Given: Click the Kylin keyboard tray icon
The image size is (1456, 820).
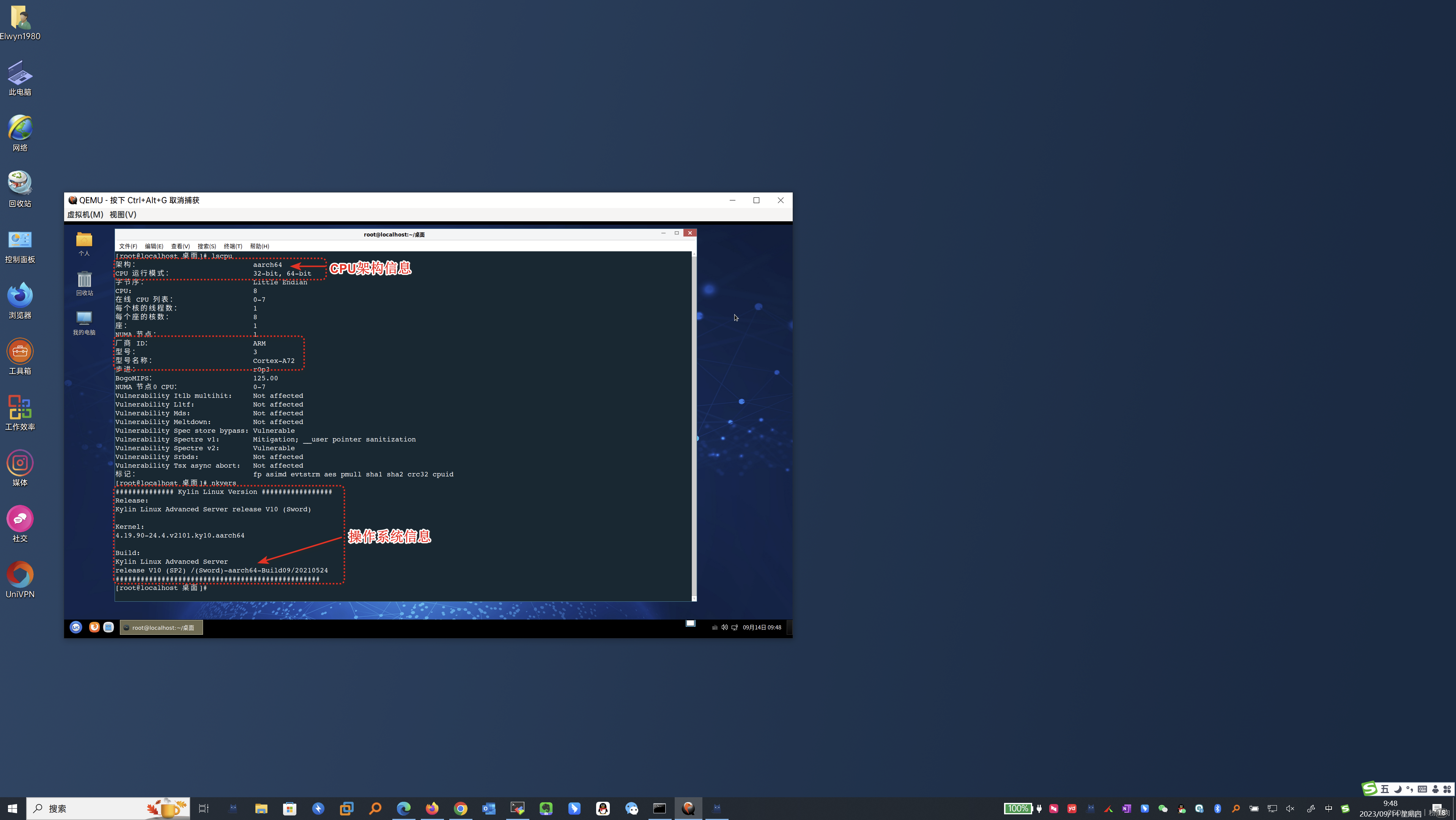Looking at the screenshot, I should pos(715,627).
